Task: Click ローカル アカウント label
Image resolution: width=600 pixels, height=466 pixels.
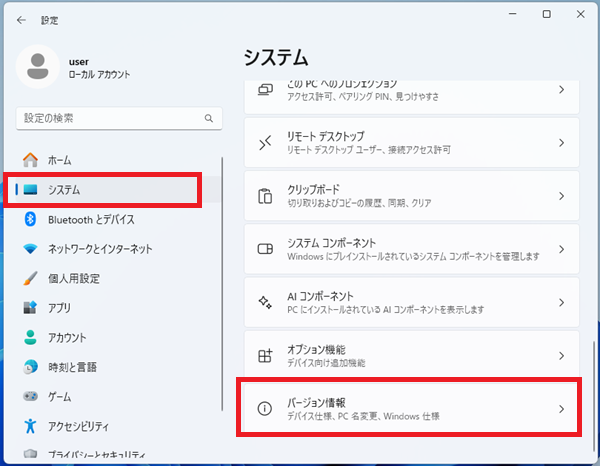Action: pyautogui.click(x=99, y=74)
